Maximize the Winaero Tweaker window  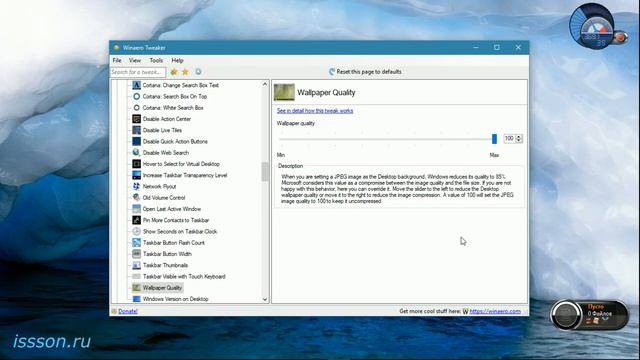coord(497,47)
